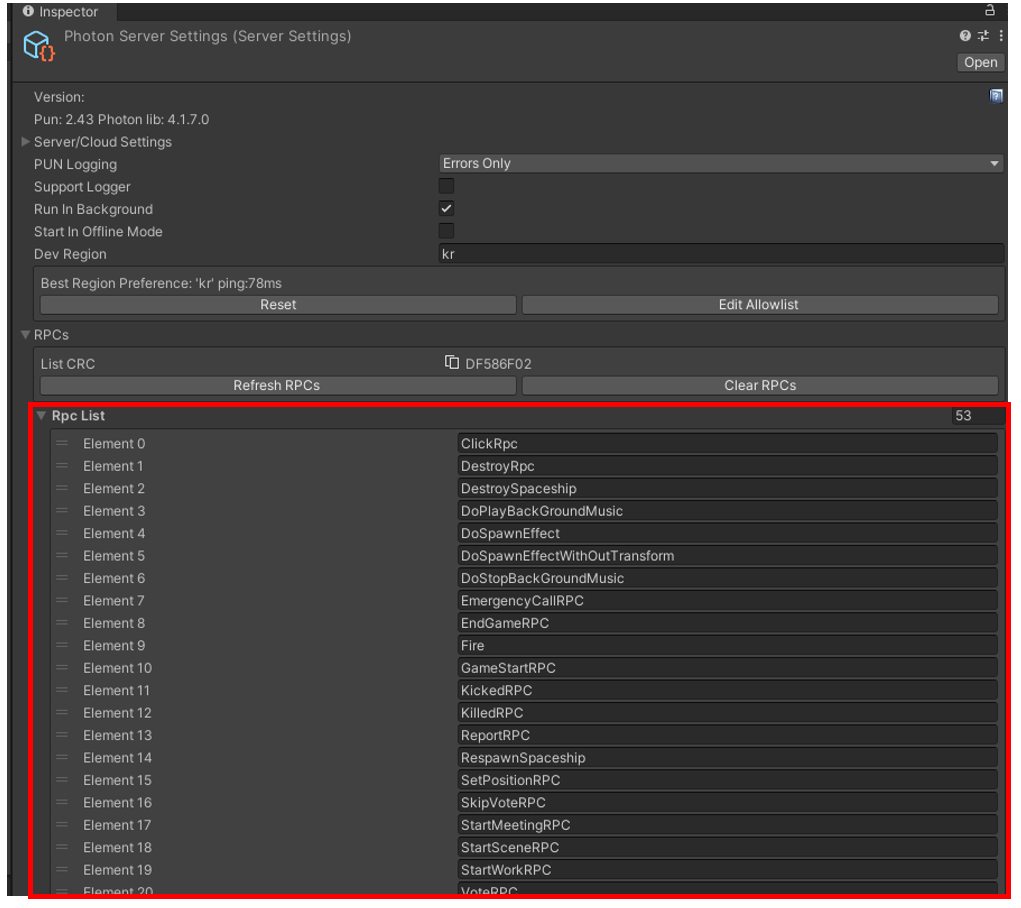
Task: Expand Server/Cloud Settings foldout
Action: (25, 141)
